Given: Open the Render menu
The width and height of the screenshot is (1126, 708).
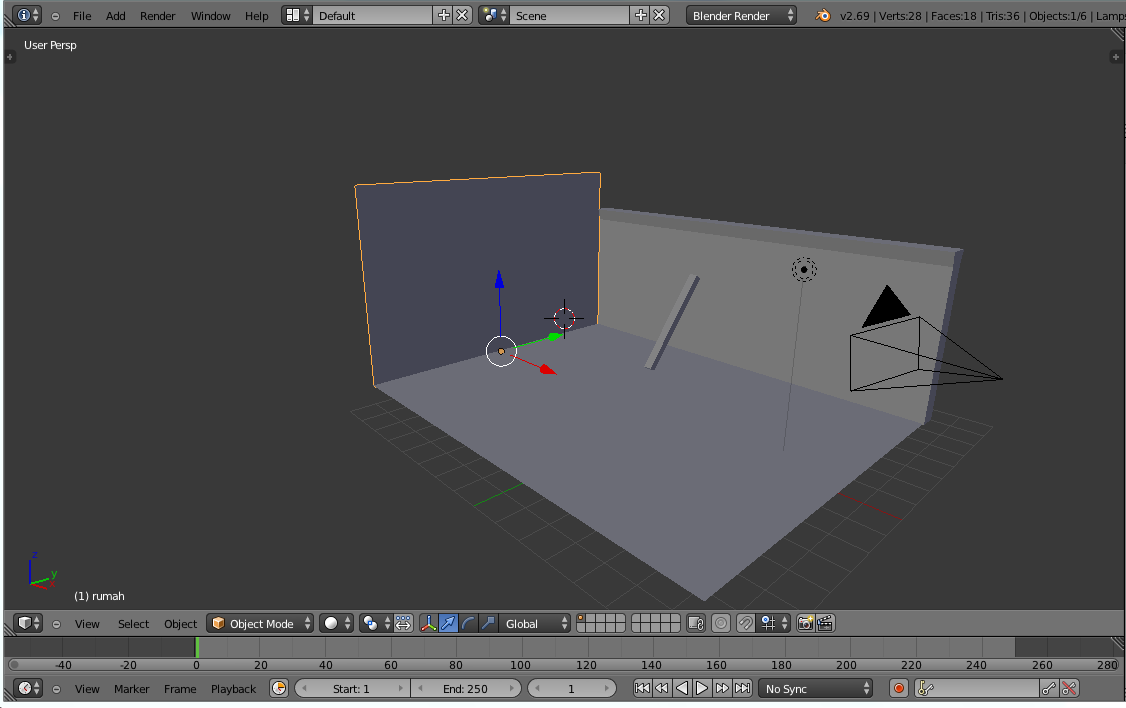Looking at the screenshot, I should click(x=157, y=15).
